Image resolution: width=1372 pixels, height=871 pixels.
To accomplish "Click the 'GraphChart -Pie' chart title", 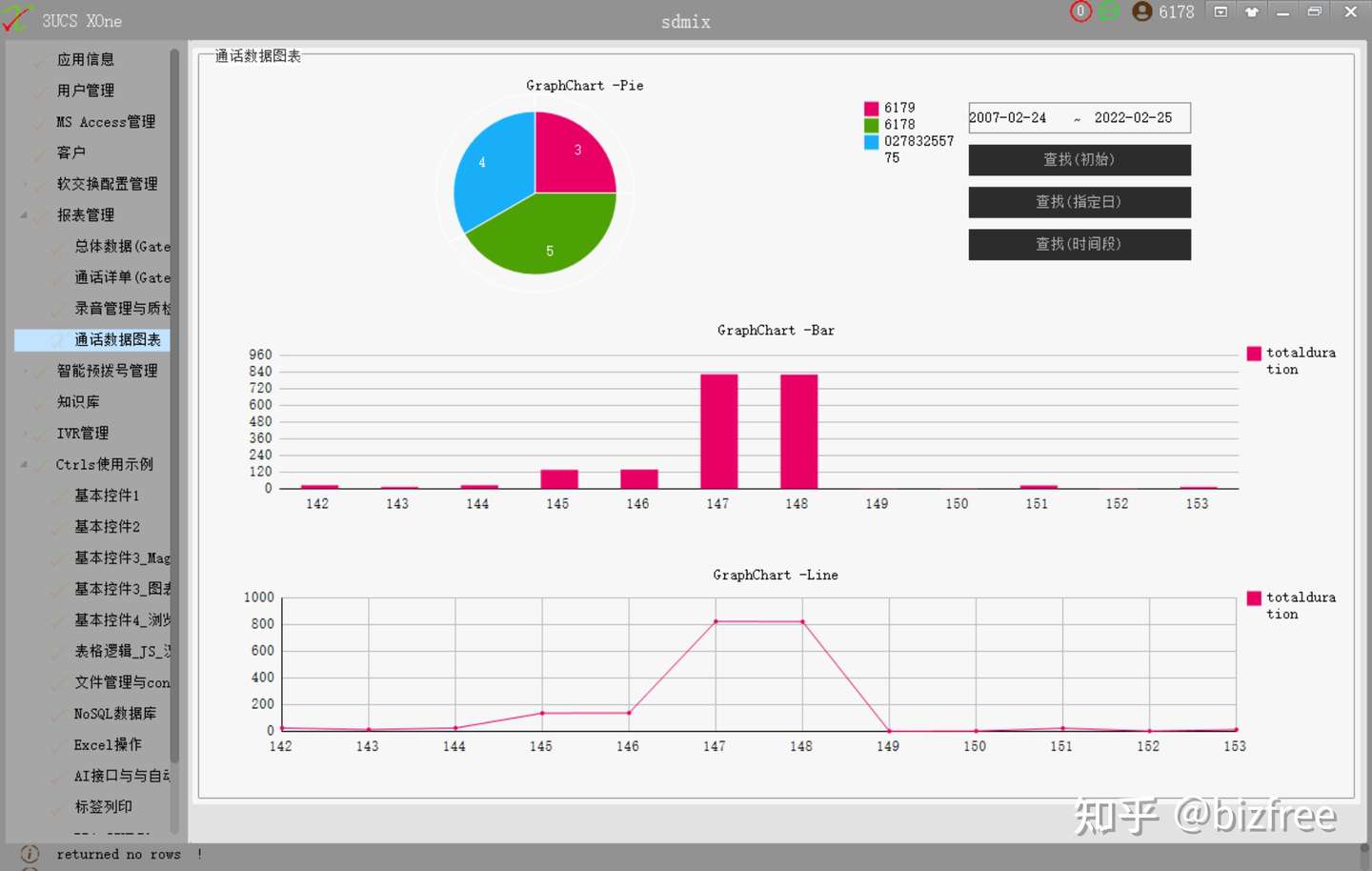I will pyautogui.click(x=585, y=86).
